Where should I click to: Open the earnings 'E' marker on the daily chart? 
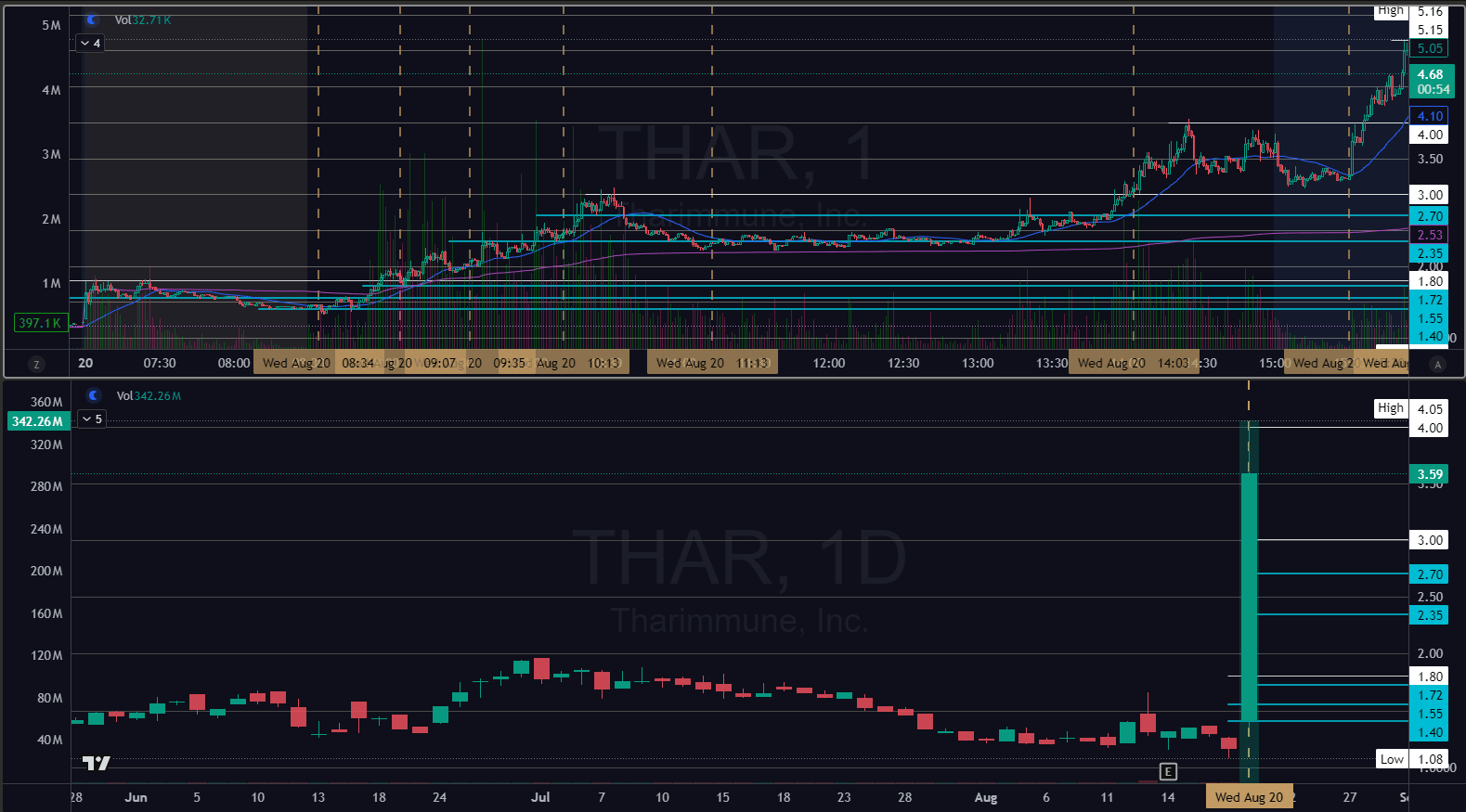(1168, 771)
